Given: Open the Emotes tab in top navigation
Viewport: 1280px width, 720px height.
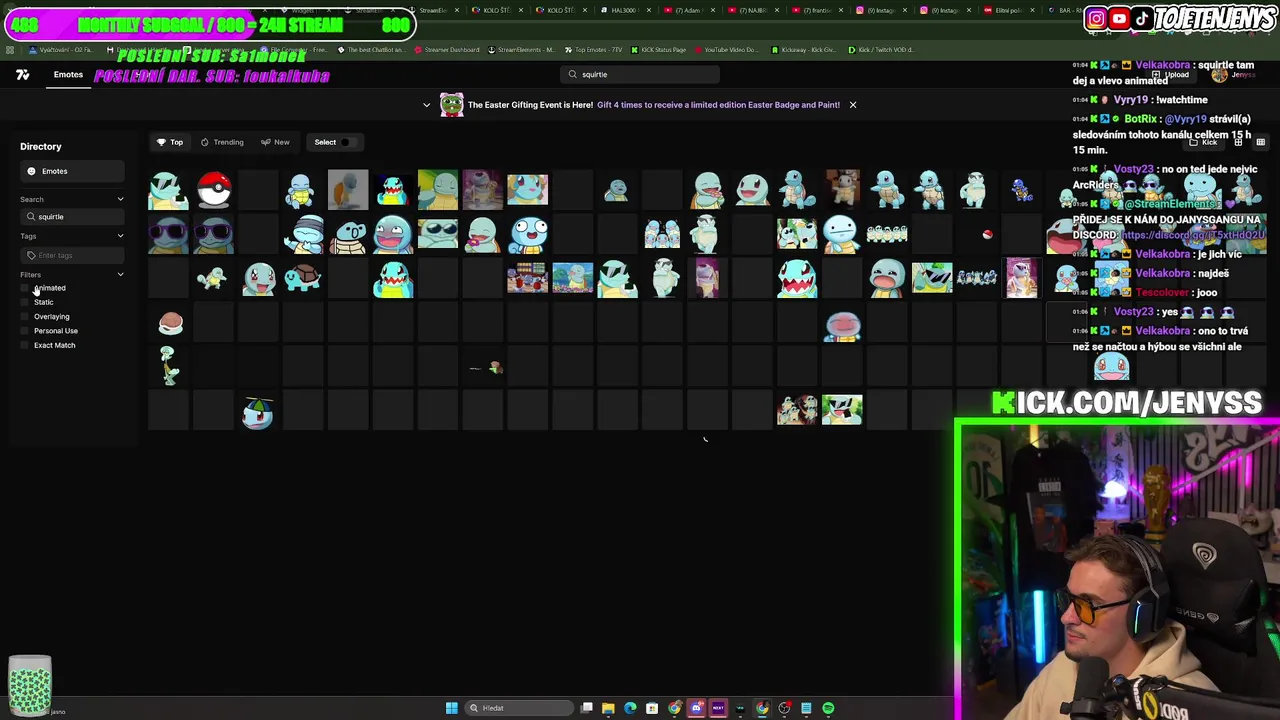Looking at the screenshot, I should coord(68,75).
